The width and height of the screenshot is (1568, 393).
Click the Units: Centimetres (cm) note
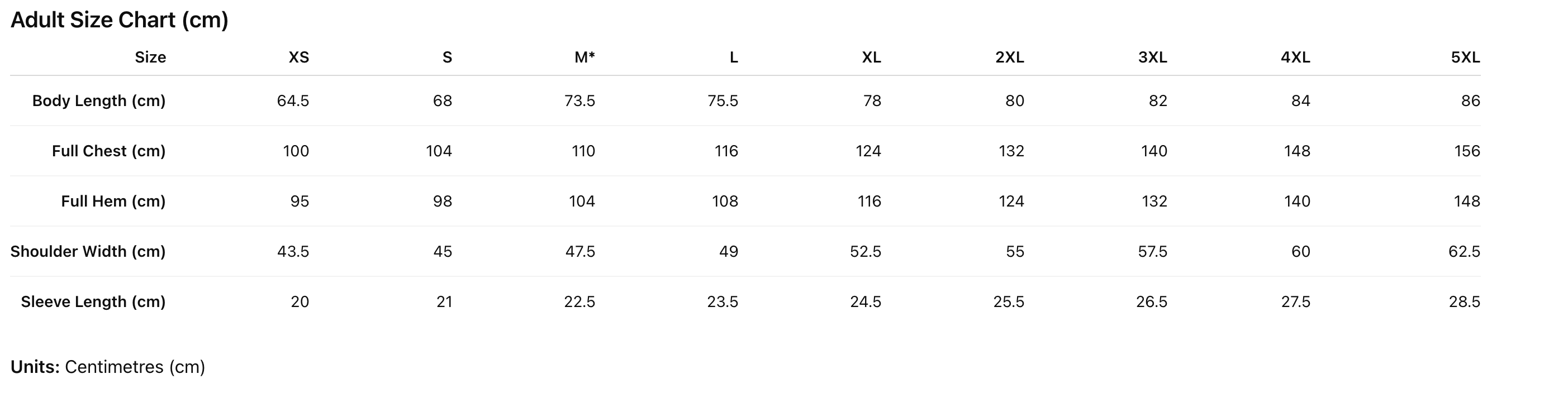(x=108, y=367)
